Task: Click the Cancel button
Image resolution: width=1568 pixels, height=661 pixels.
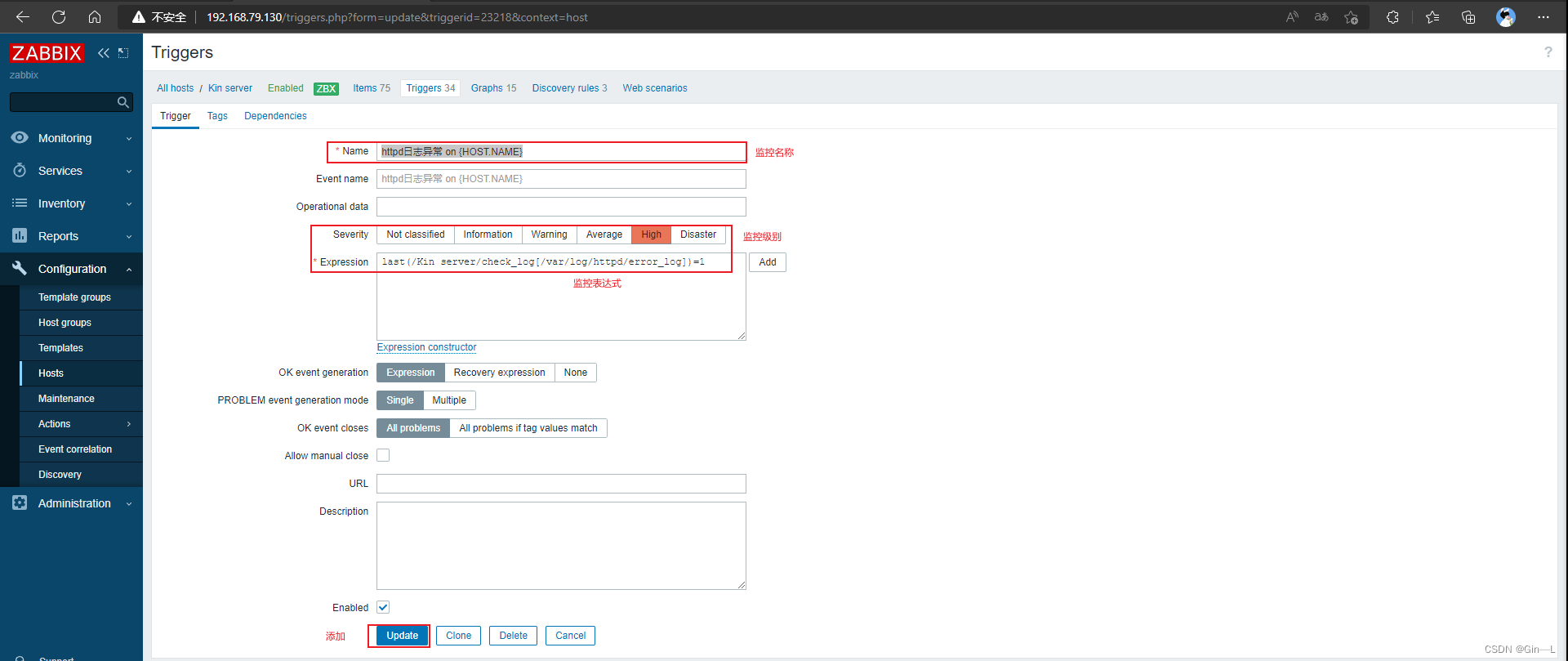Action: [x=571, y=636]
